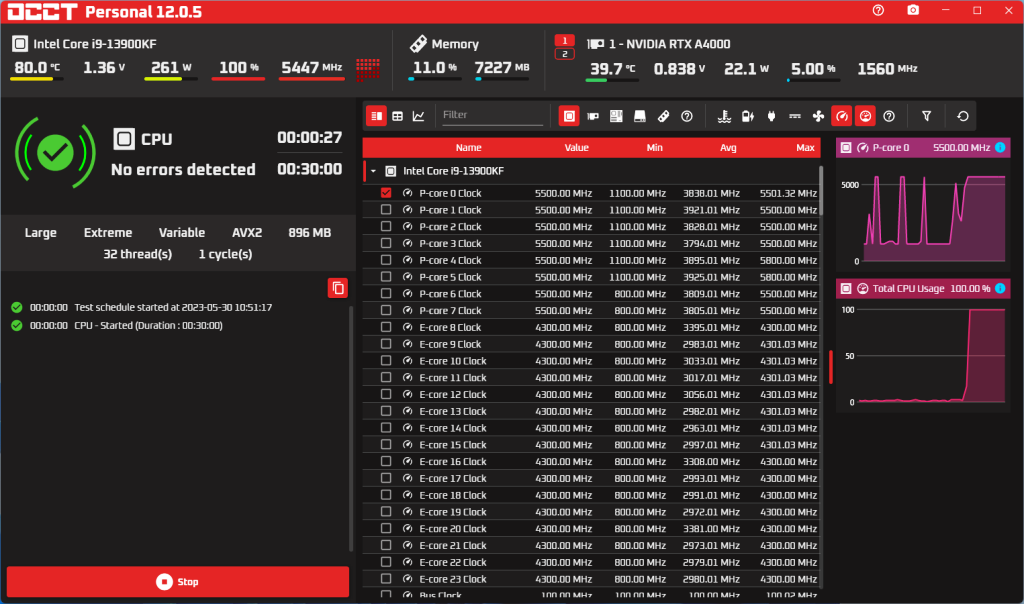The width and height of the screenshot is (1024, 604).
Task: Click the "32 thread(s)" setting label
Action: [138, 254]
